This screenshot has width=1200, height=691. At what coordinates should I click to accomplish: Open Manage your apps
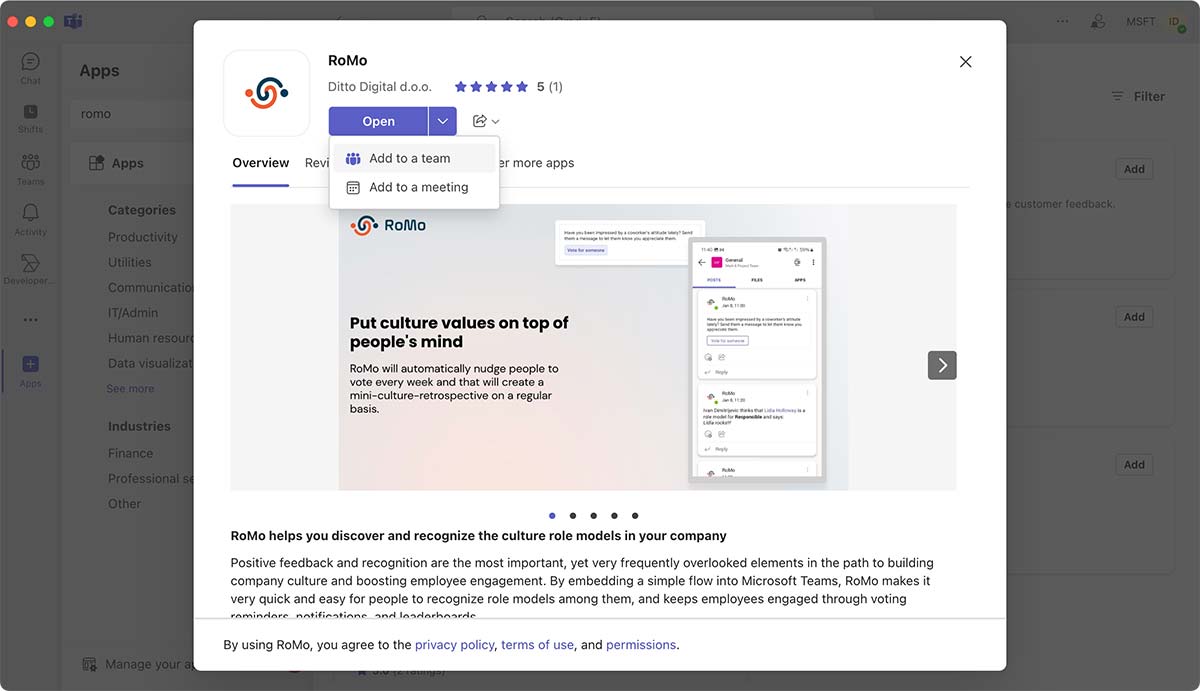[137, 664]
